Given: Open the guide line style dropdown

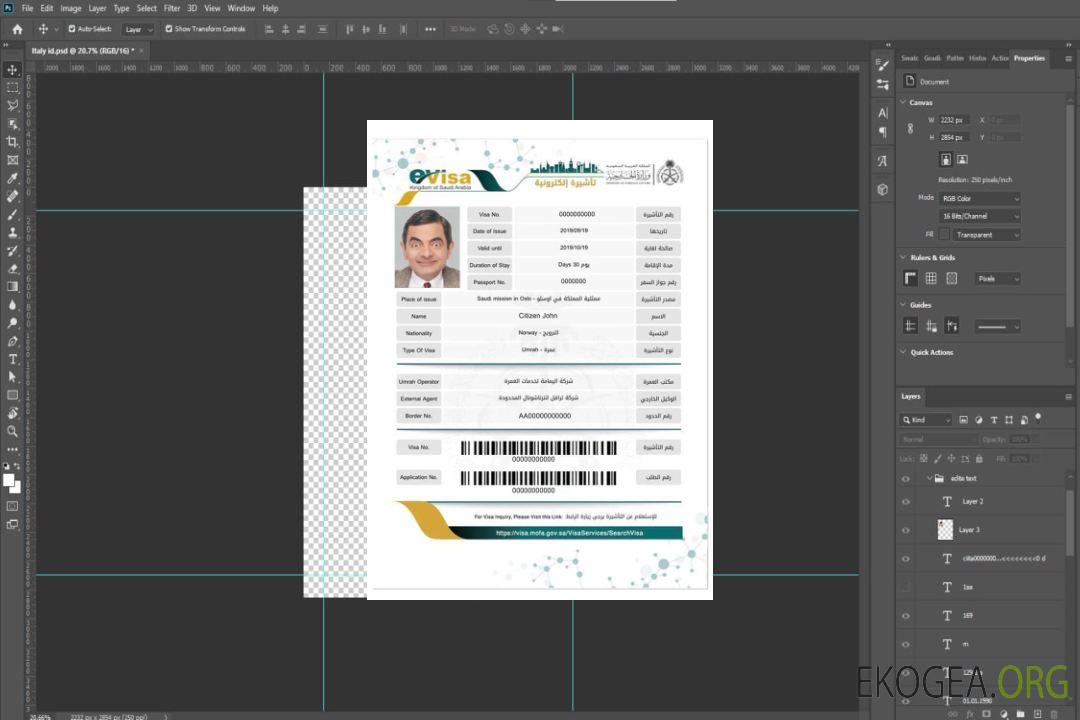Looking at the screenshot, I should (997, 327).
